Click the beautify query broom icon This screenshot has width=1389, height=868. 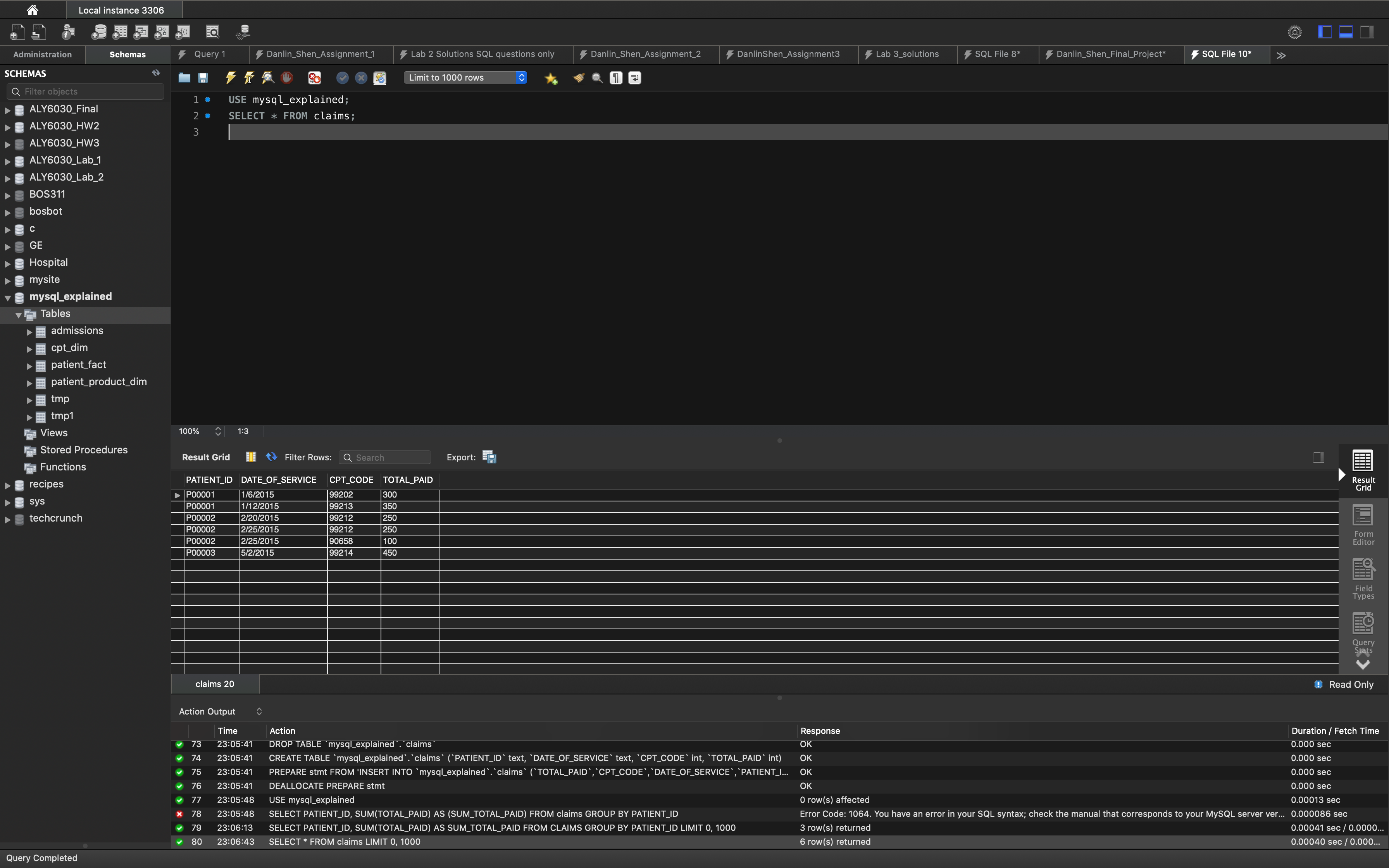click(x=579, y=77)
